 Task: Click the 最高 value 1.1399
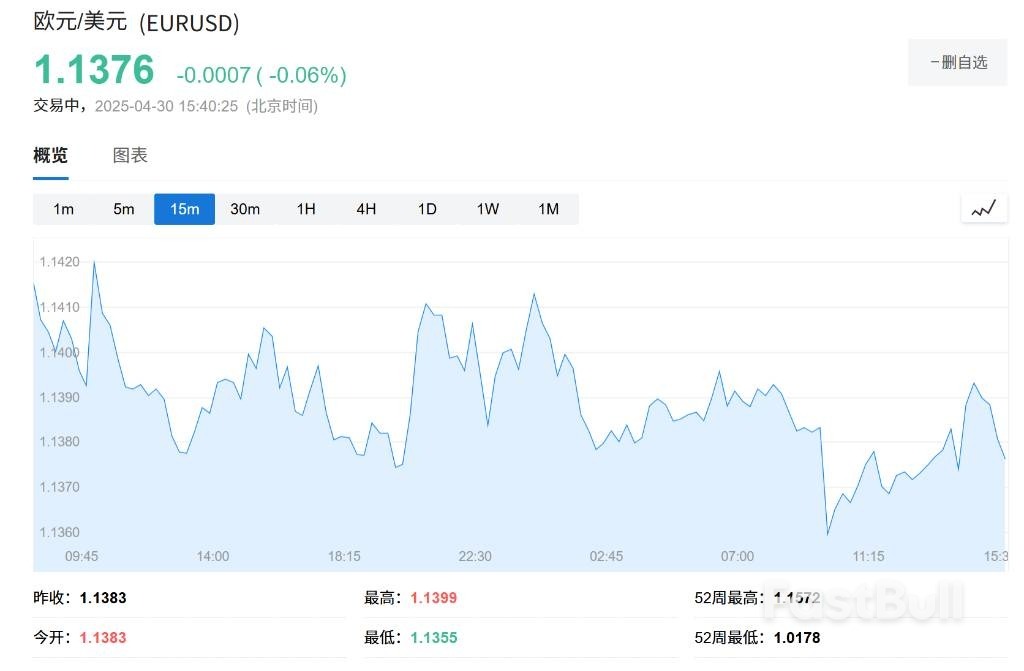(x=433, y=598)
